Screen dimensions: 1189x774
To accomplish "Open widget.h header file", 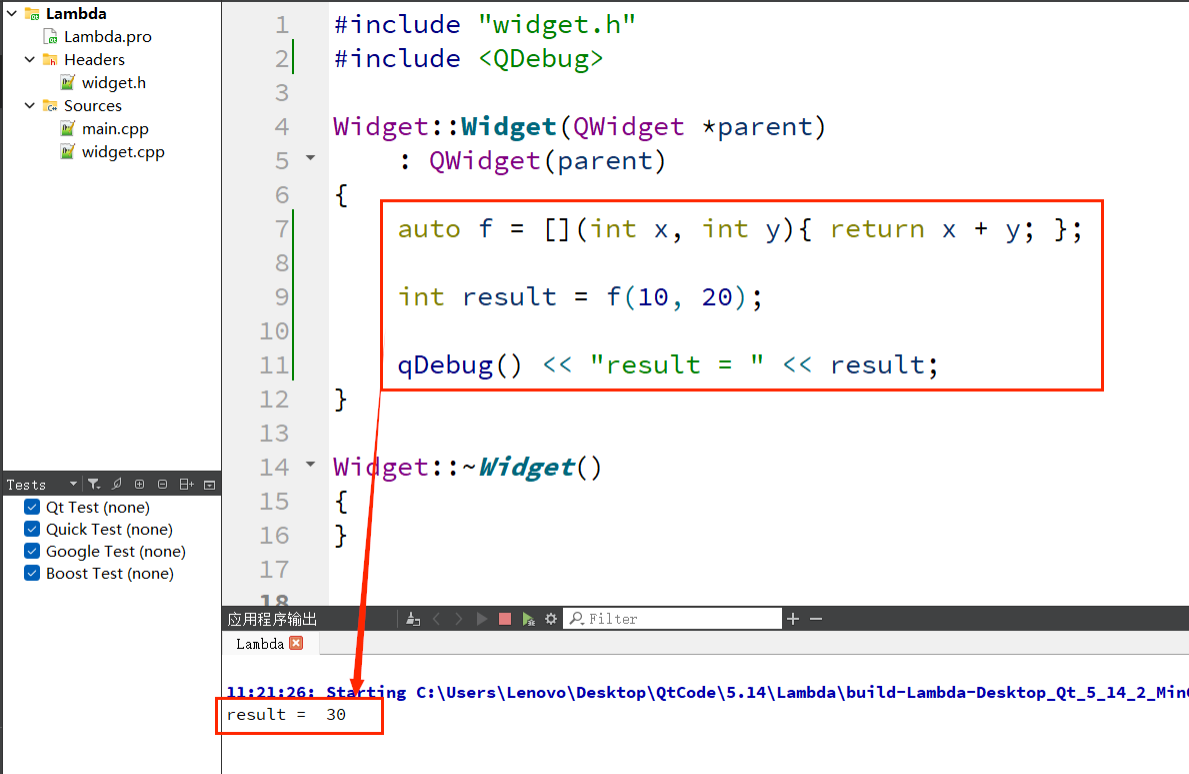I will point(114,83).
